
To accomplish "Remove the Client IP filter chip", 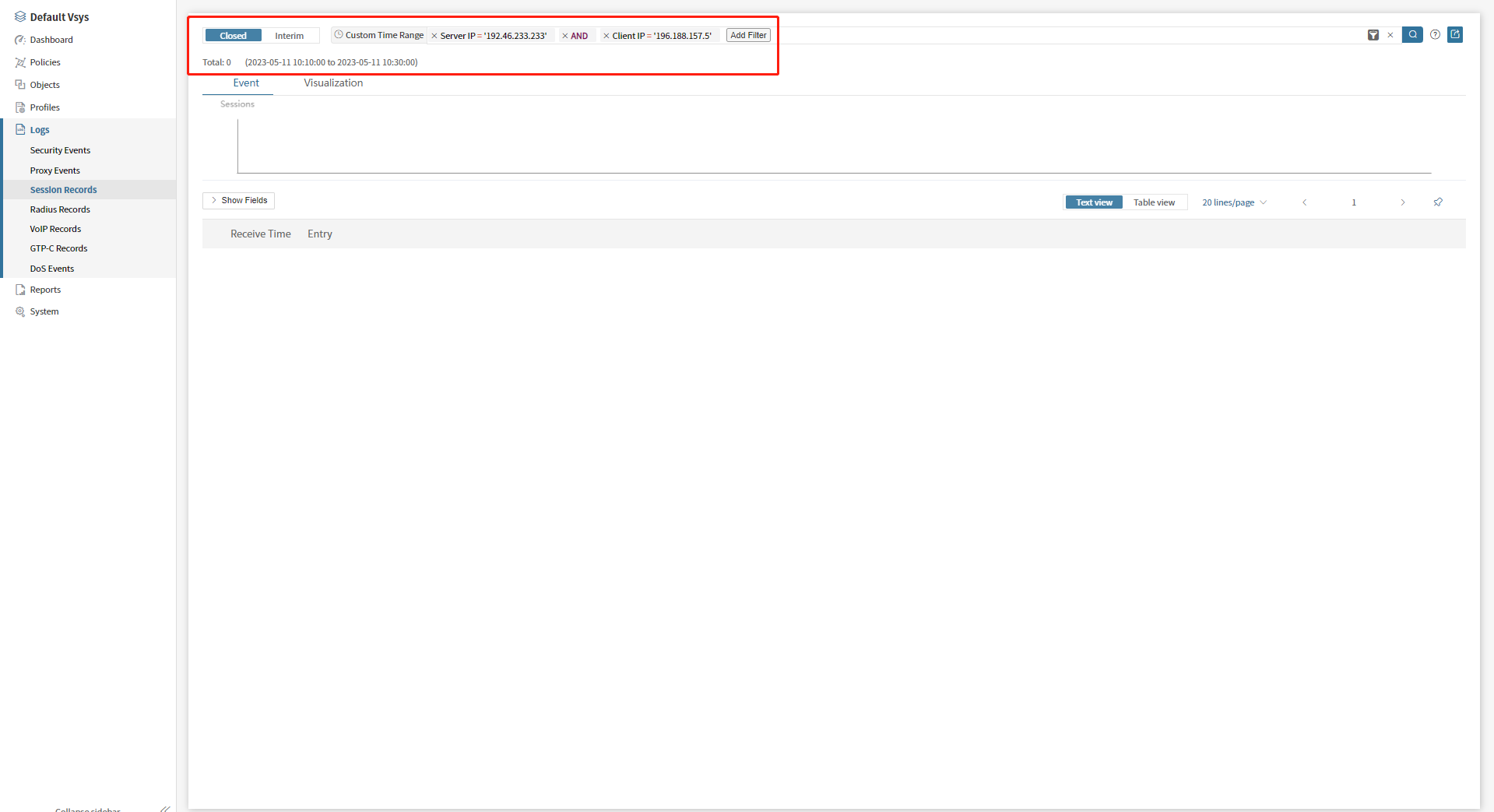I will point(606,36).
